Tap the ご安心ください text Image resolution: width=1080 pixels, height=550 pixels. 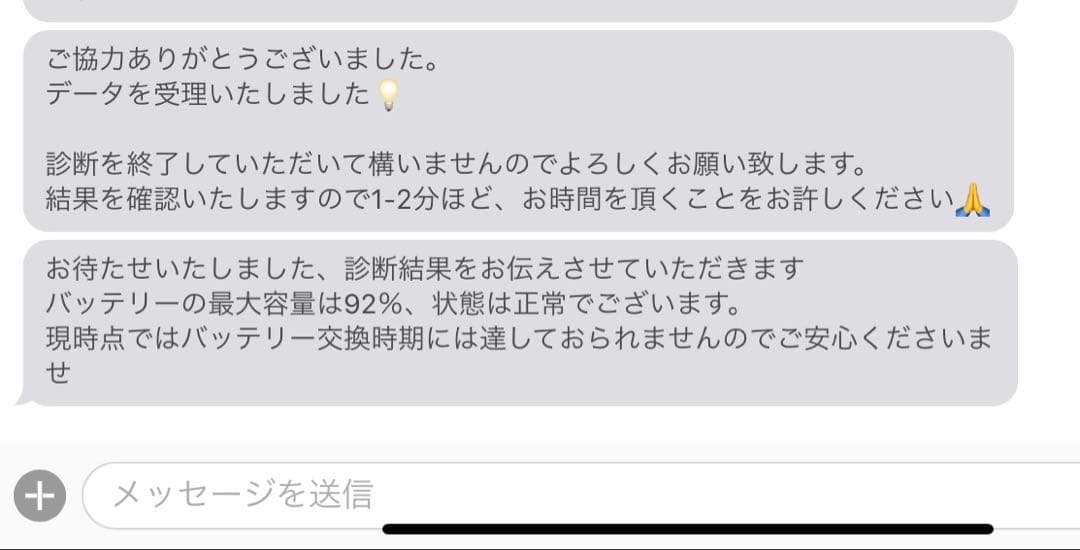tap(860, 339)
